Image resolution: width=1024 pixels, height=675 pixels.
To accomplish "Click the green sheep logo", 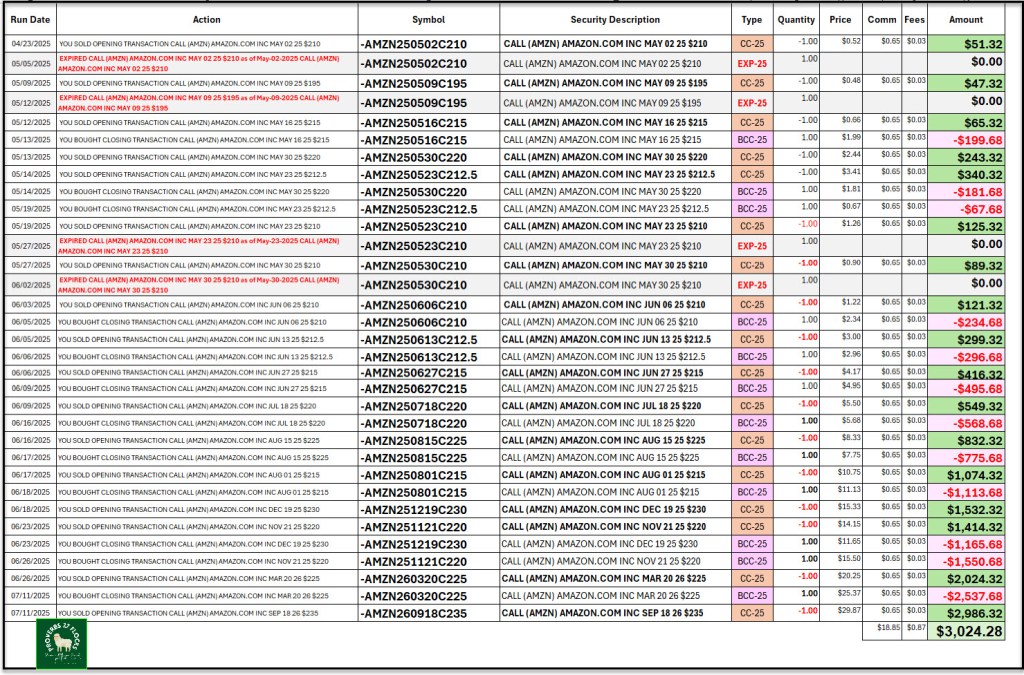I will (x=61, y=643).
